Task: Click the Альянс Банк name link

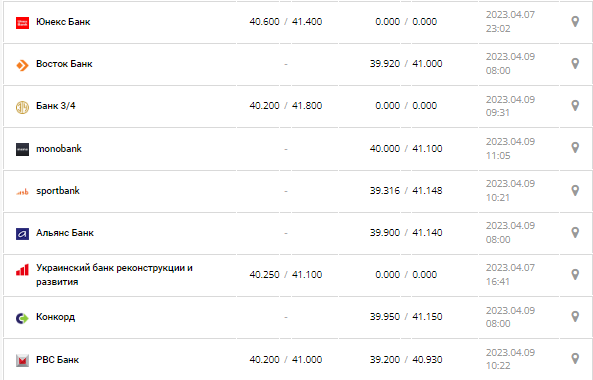Action: pyautogui.click(x=65, y=233)
